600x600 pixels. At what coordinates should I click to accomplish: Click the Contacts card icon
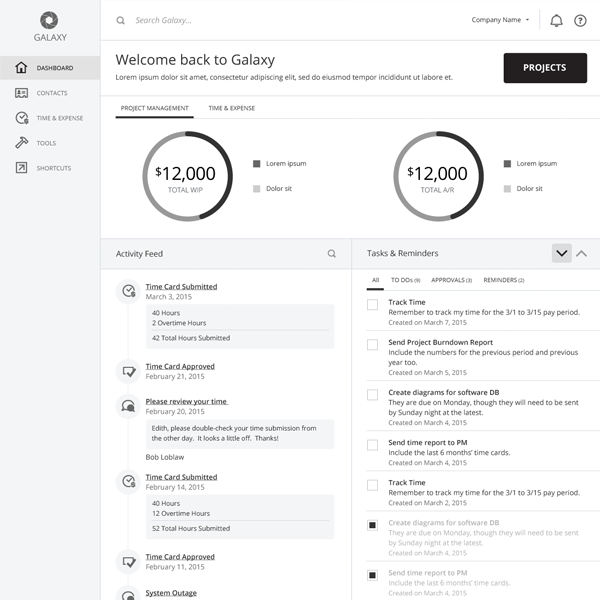tap(21, 93)
